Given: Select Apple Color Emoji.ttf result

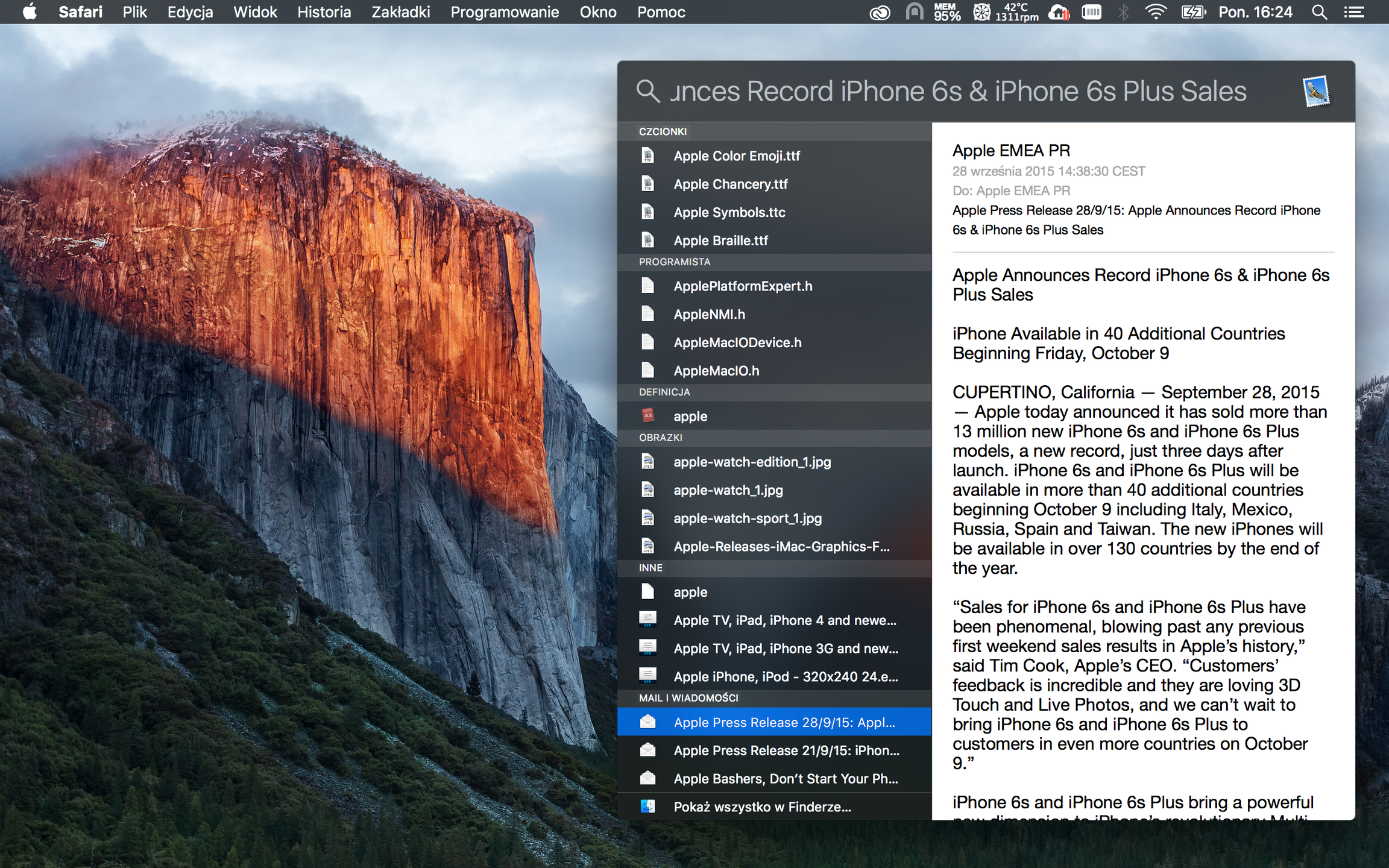Looking at the screenshot, I should pos(737,156).
